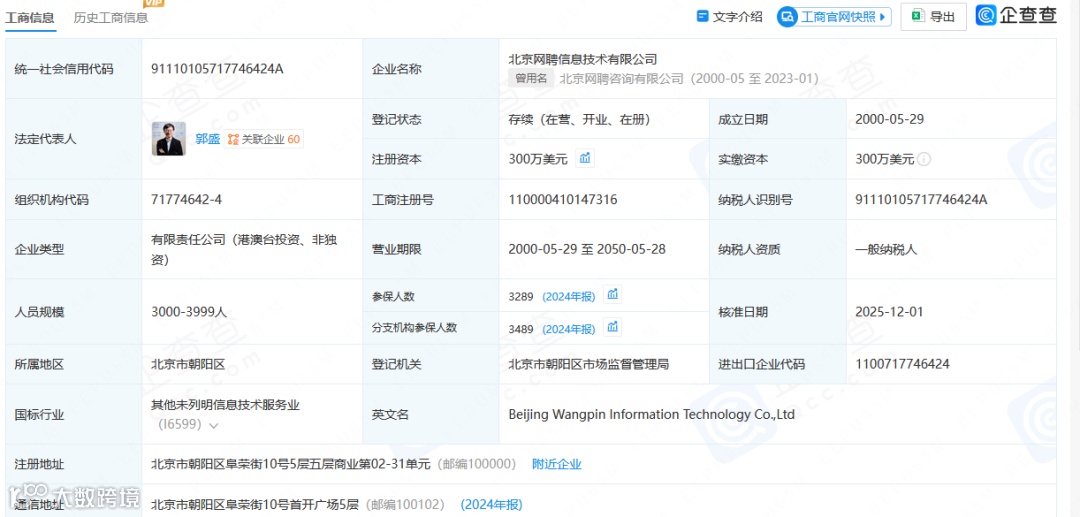Select registration number 110000410147316
The width and height of the screenshot is (1080, 517).
click(563, 200)
